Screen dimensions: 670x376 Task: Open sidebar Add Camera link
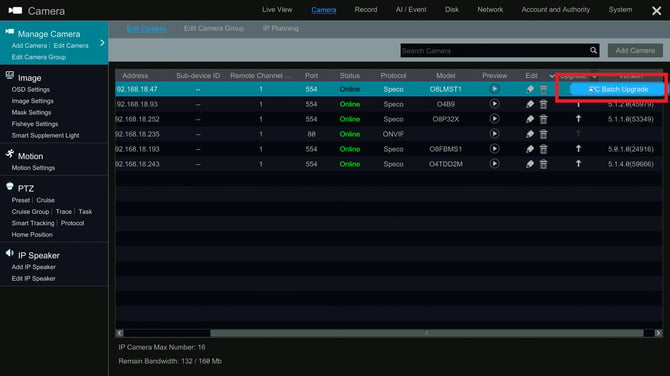coord(29,45)
